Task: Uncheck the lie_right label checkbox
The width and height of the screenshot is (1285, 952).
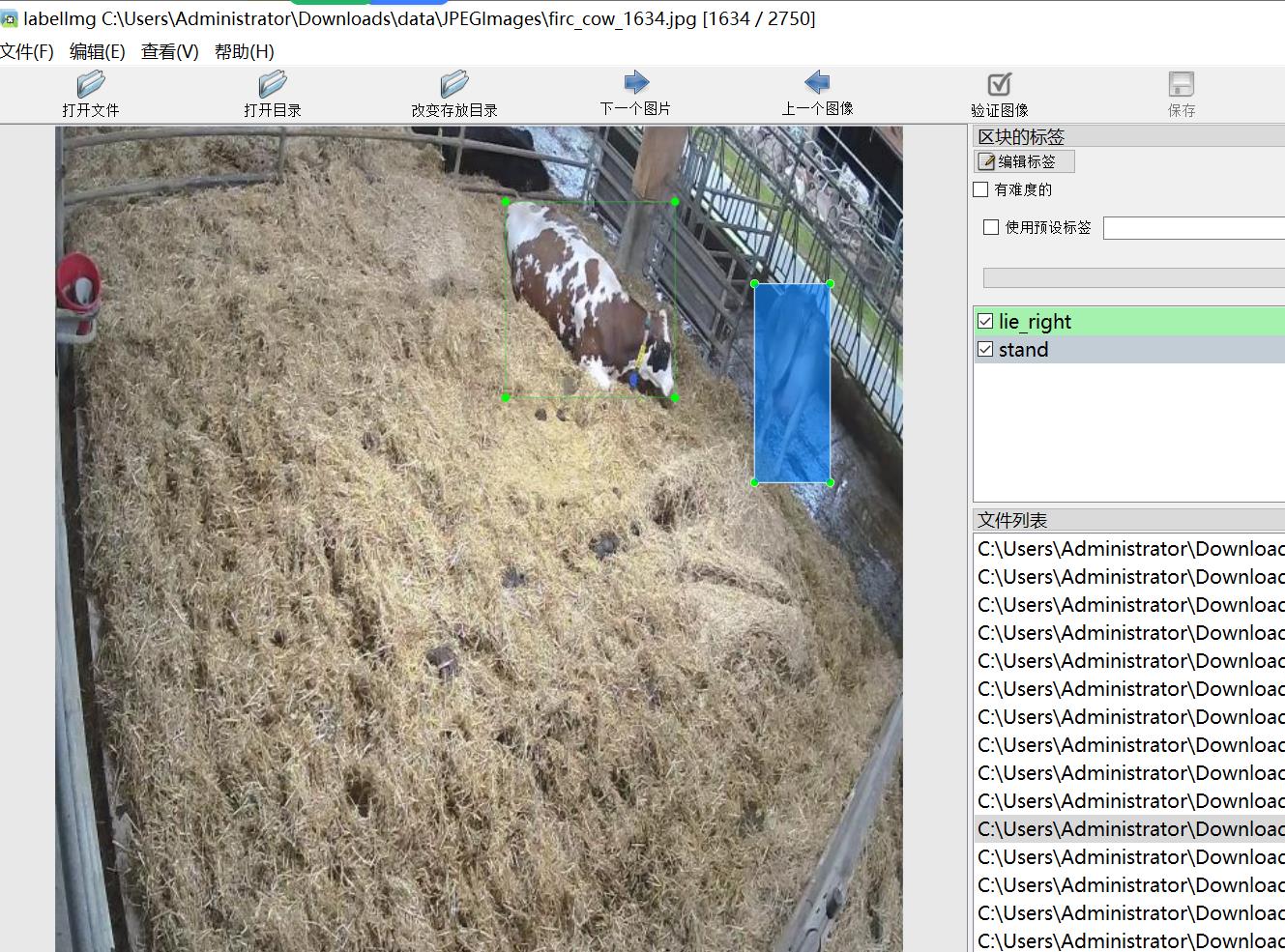Action: click(x=985, y=321)
